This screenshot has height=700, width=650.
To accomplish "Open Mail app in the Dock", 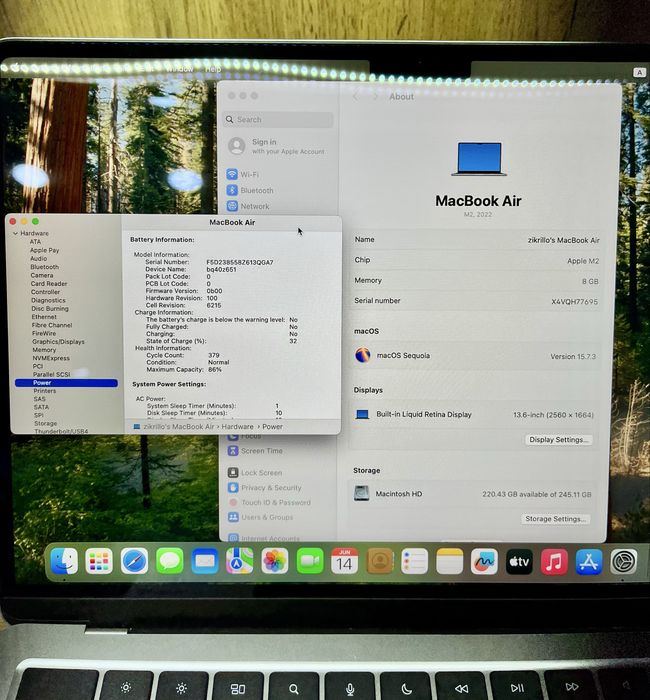I will tap(205, 561).
